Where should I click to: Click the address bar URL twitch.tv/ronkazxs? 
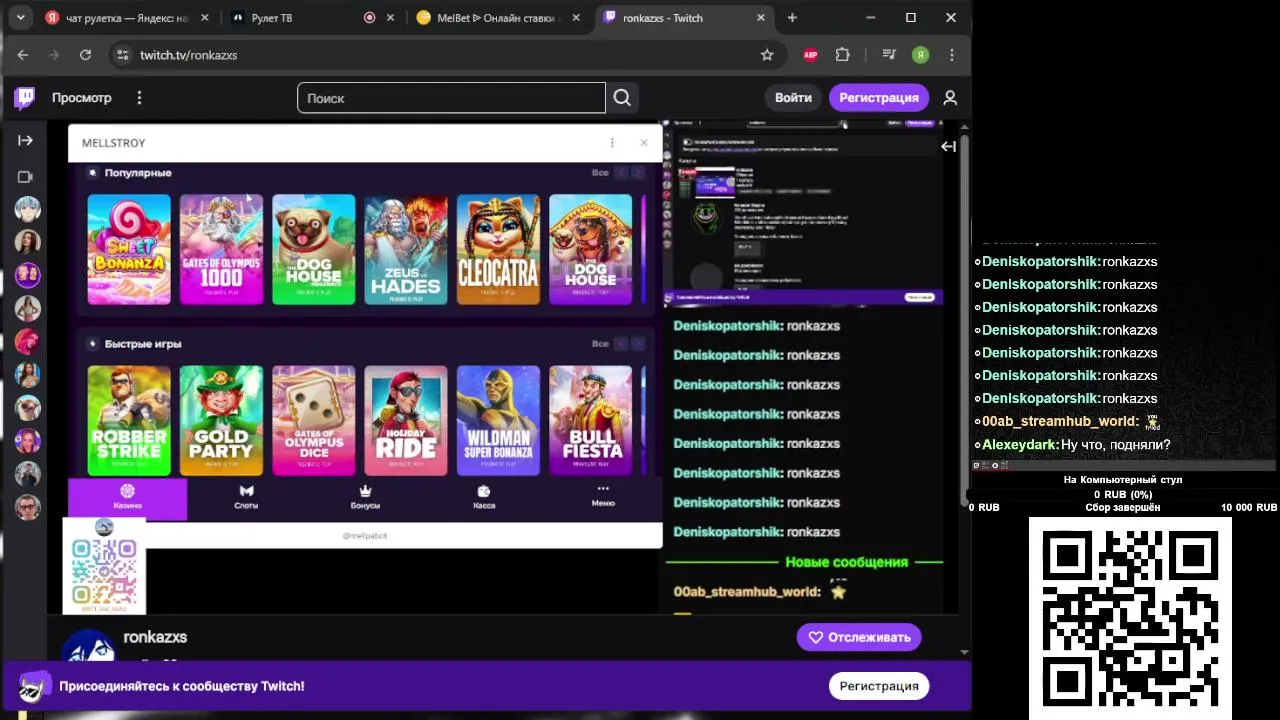tap(188, 55)
